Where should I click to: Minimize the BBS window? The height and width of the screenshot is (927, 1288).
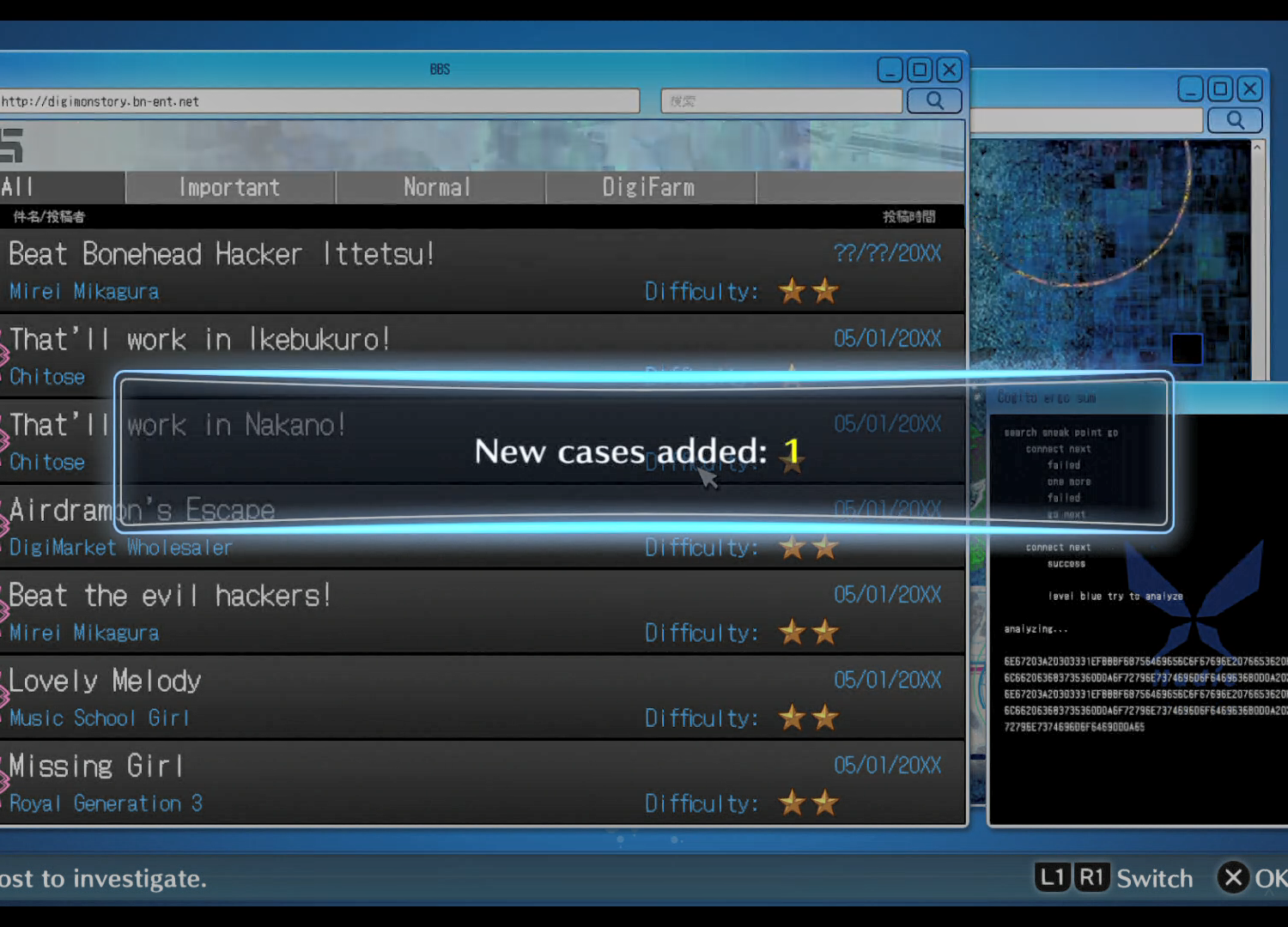890,70
